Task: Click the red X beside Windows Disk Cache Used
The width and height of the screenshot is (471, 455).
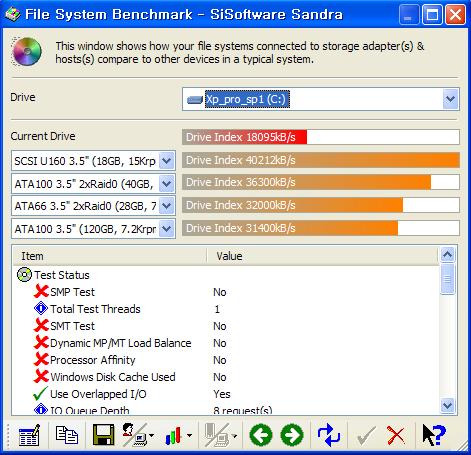Action: point(41,376)
